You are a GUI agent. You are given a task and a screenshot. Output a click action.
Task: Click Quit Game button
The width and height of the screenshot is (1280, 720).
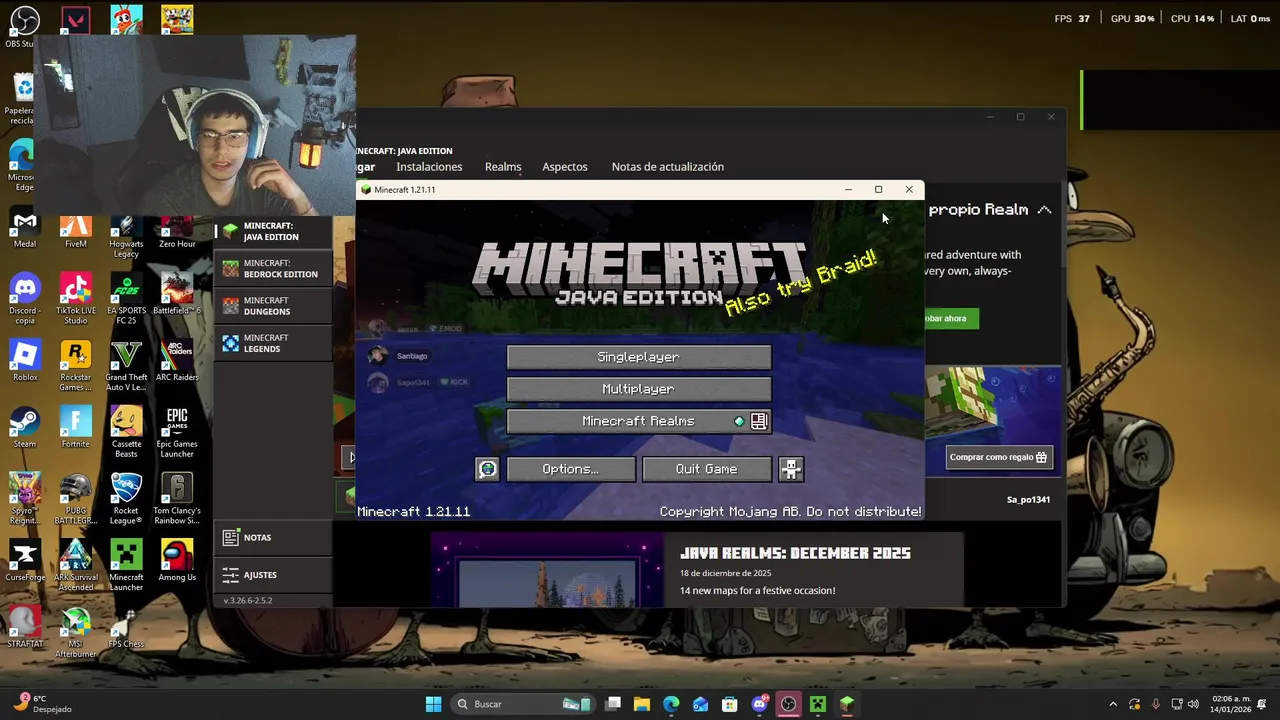[706, 469]
